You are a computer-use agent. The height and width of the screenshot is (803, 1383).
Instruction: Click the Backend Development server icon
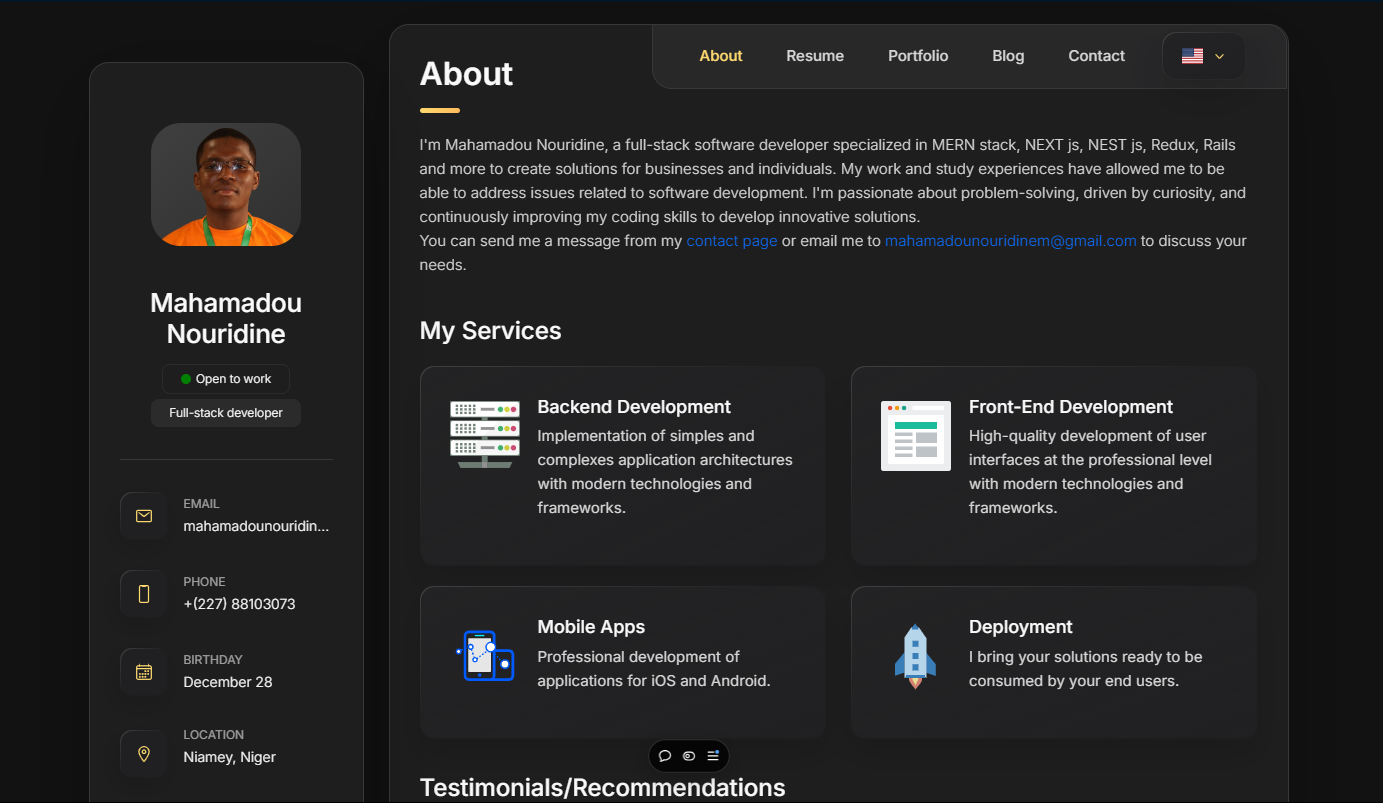click(485, 435)
